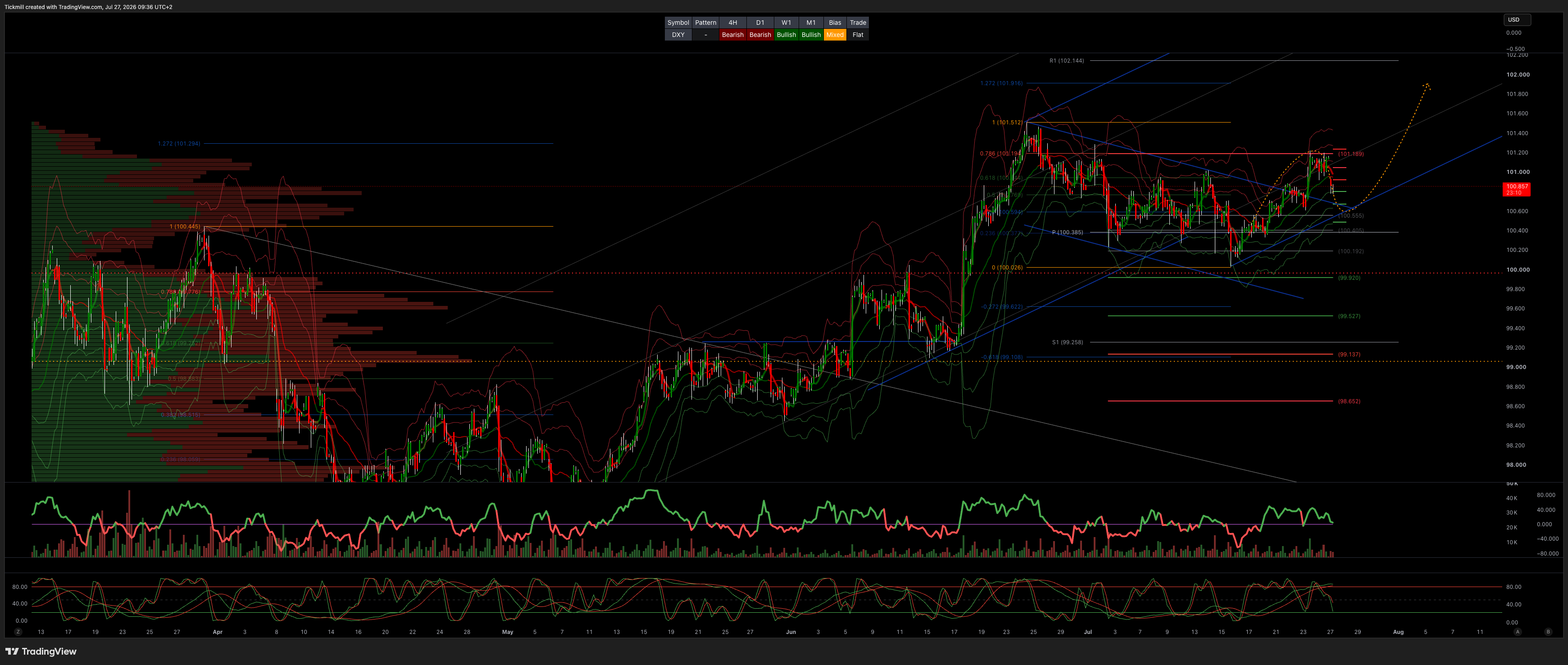Click the 50K volume axis label

coord(1512,484)
